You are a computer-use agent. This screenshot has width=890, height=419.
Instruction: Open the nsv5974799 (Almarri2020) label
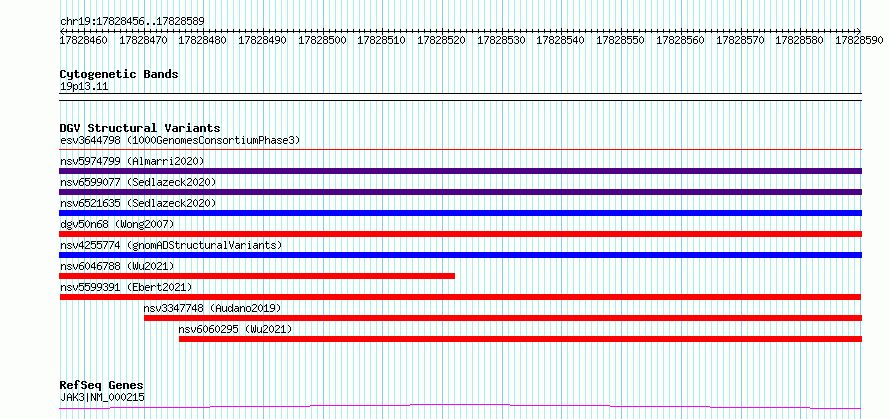click(132, 161)
